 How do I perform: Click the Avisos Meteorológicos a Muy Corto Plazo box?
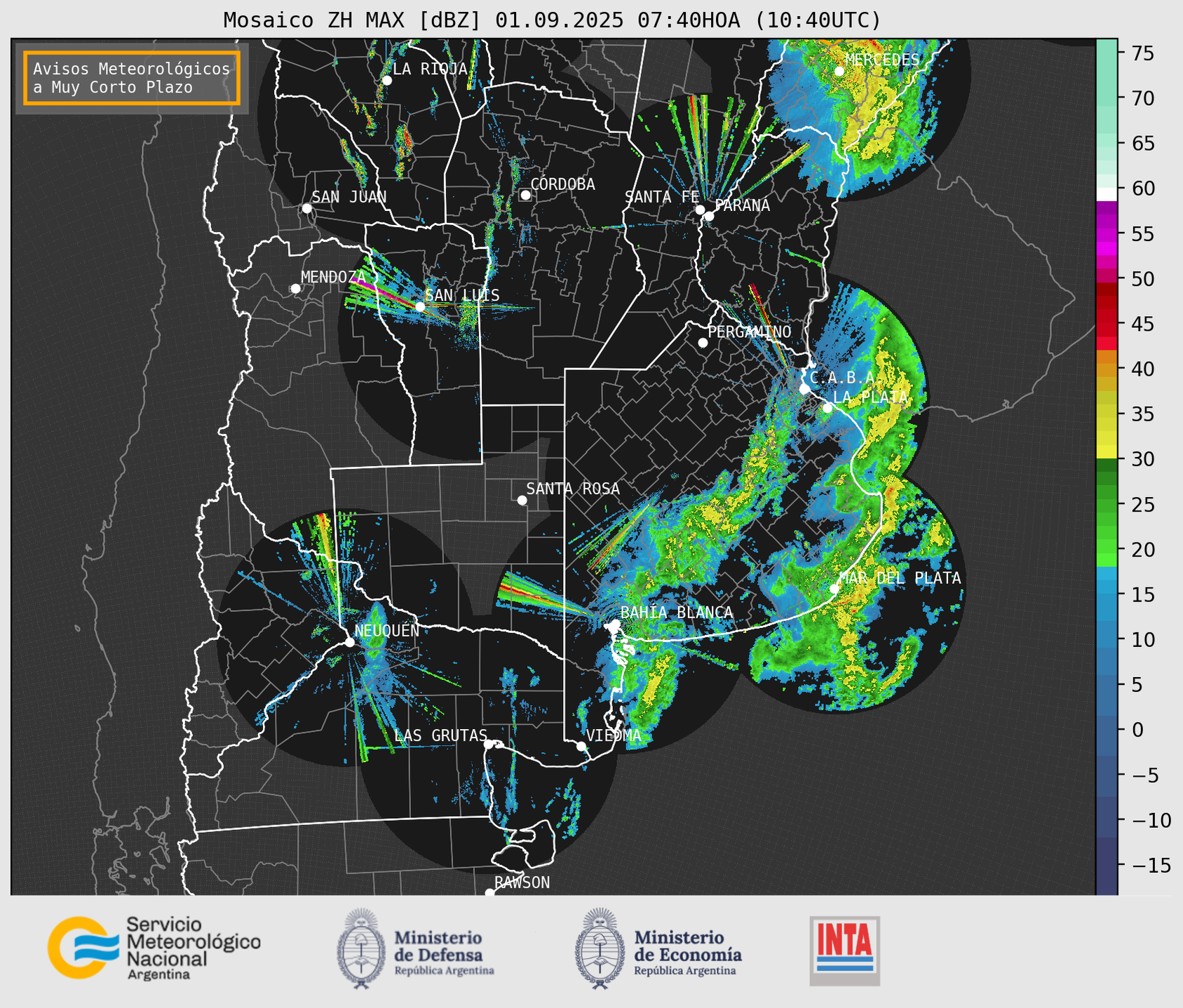coord(132,78)
